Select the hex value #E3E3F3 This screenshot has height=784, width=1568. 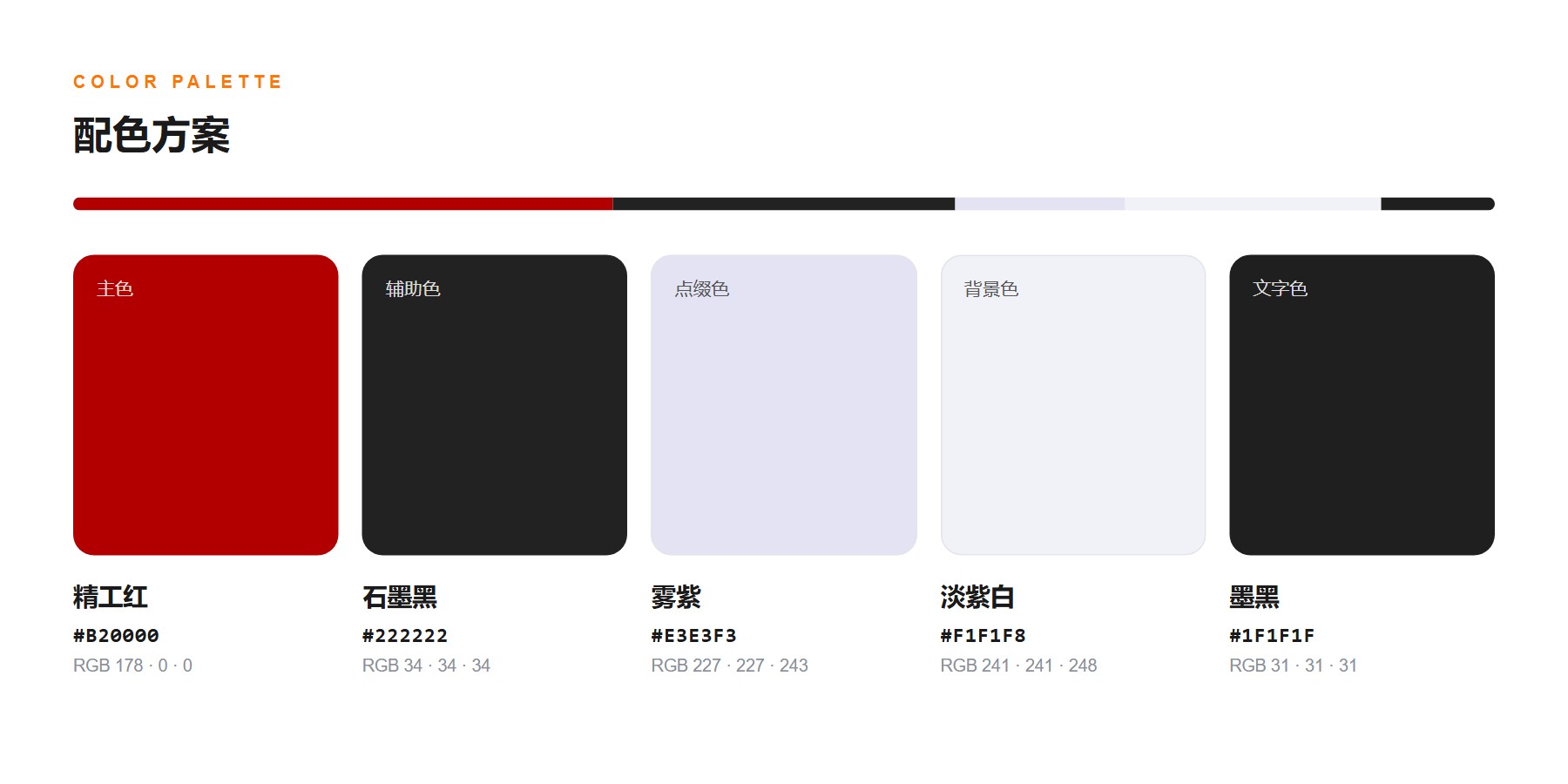point(694,636)
